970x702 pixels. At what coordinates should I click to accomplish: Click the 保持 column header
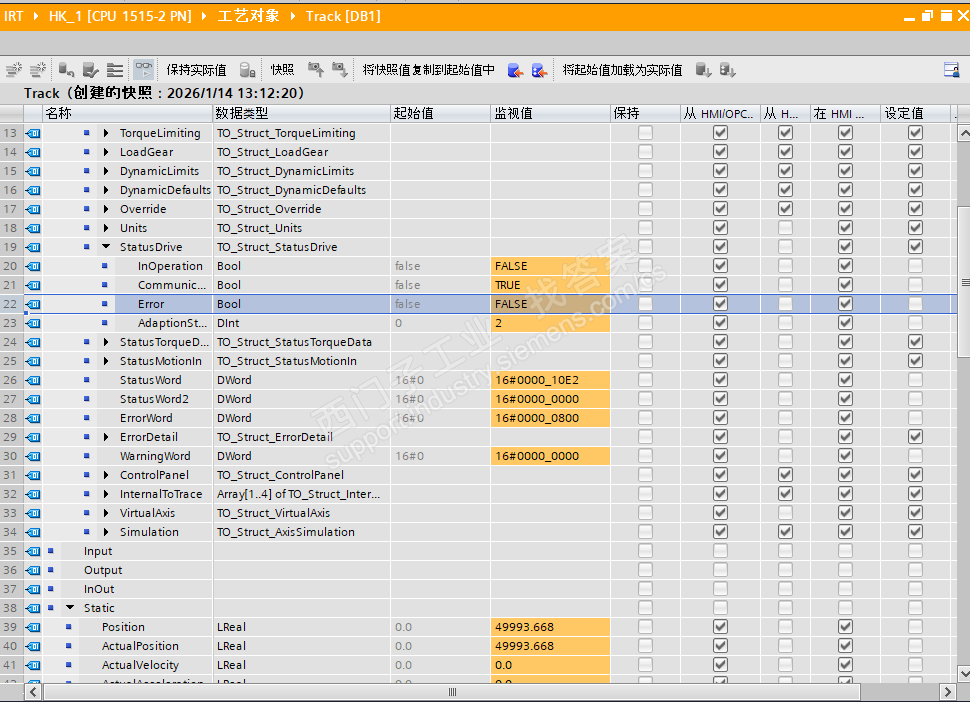tap(645, 113)
